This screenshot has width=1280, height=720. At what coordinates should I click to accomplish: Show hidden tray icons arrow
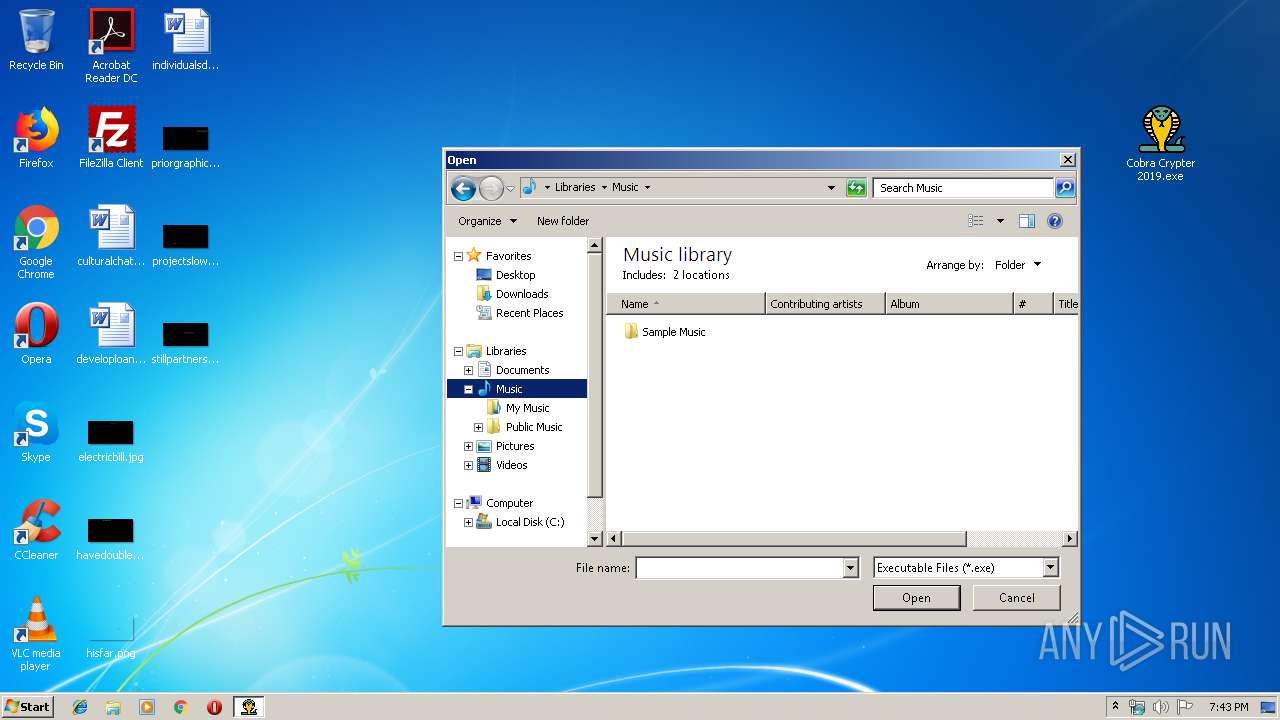(1115, 707)
